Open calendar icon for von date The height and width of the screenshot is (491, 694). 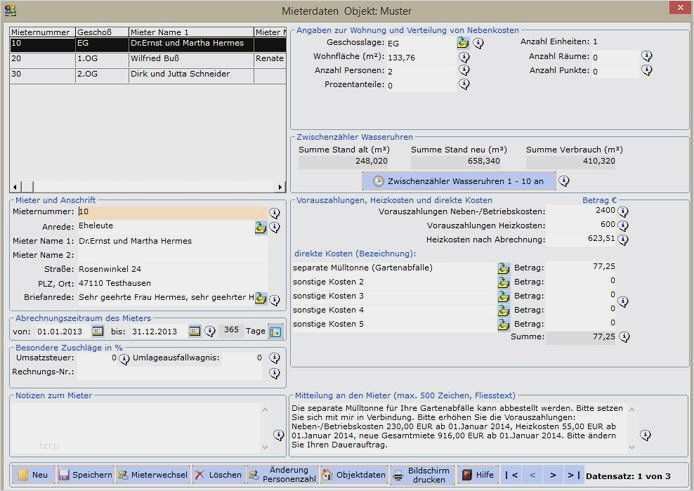tap(97, 331)
